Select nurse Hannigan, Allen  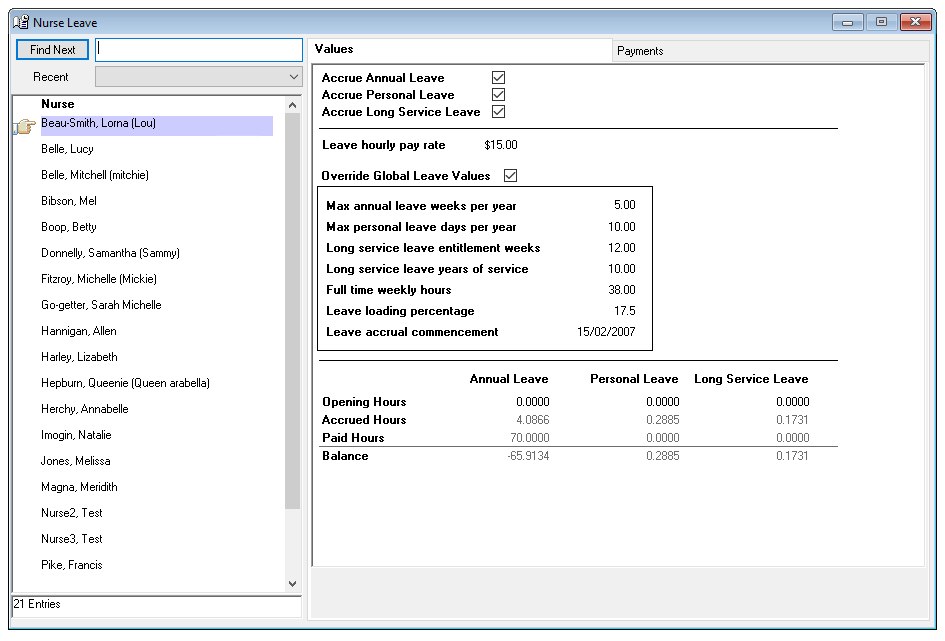(79, 330)
